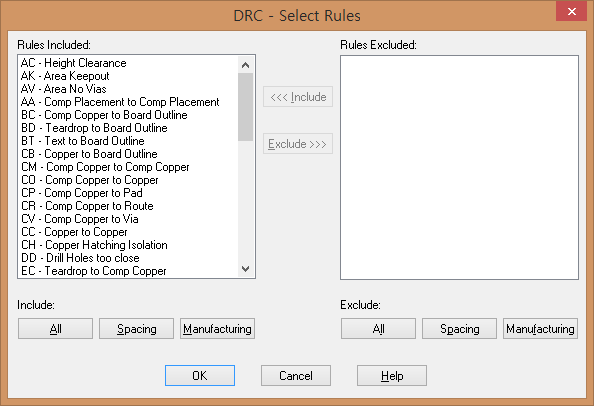Exclude Manufacturing rules button
594x406 pixels.
541,329
